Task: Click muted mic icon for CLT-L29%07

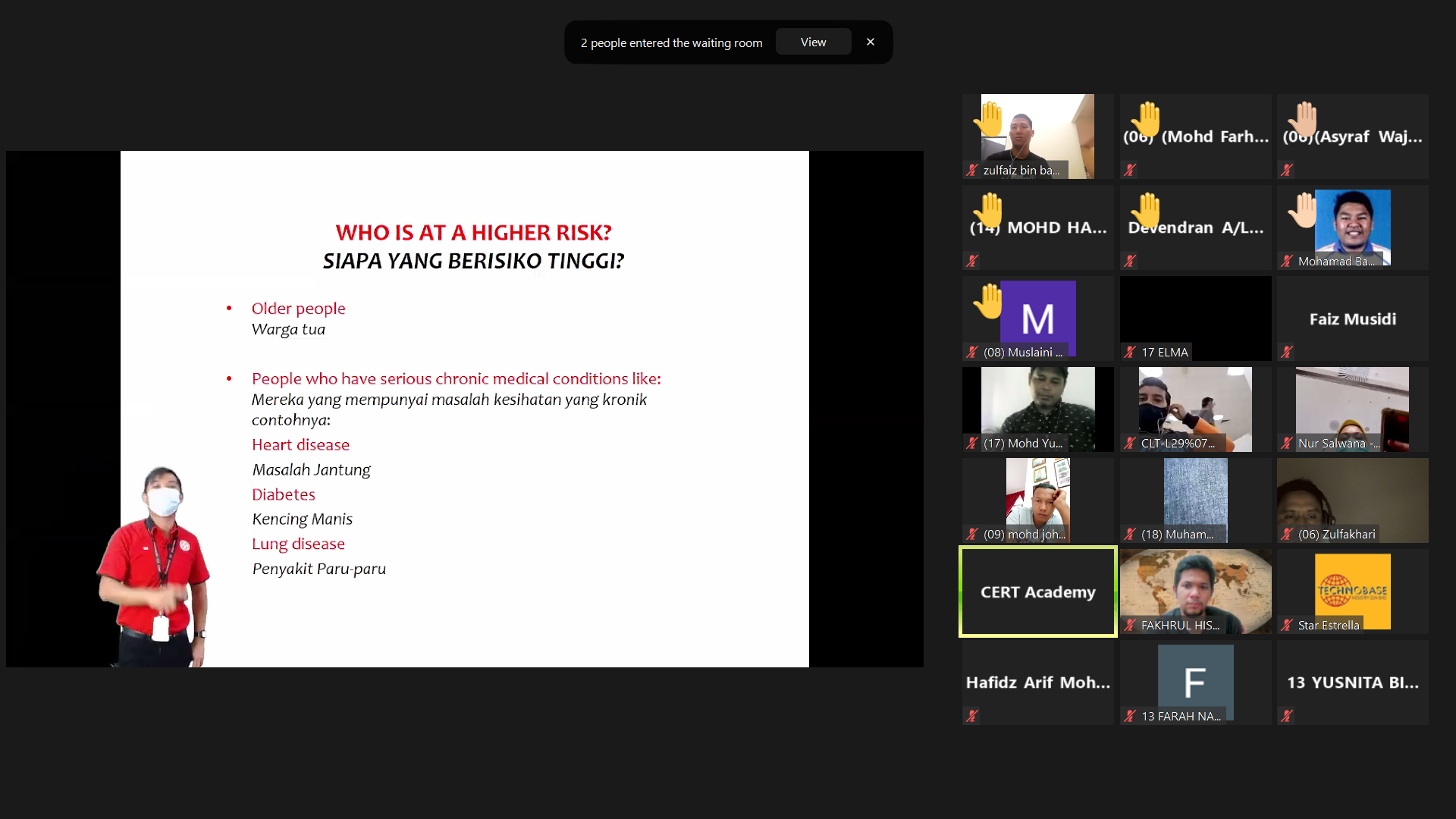Action: coord(1130,444)
